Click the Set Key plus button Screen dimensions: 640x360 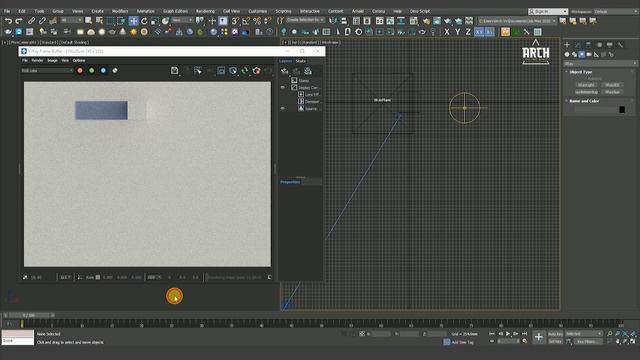(539, 337)
